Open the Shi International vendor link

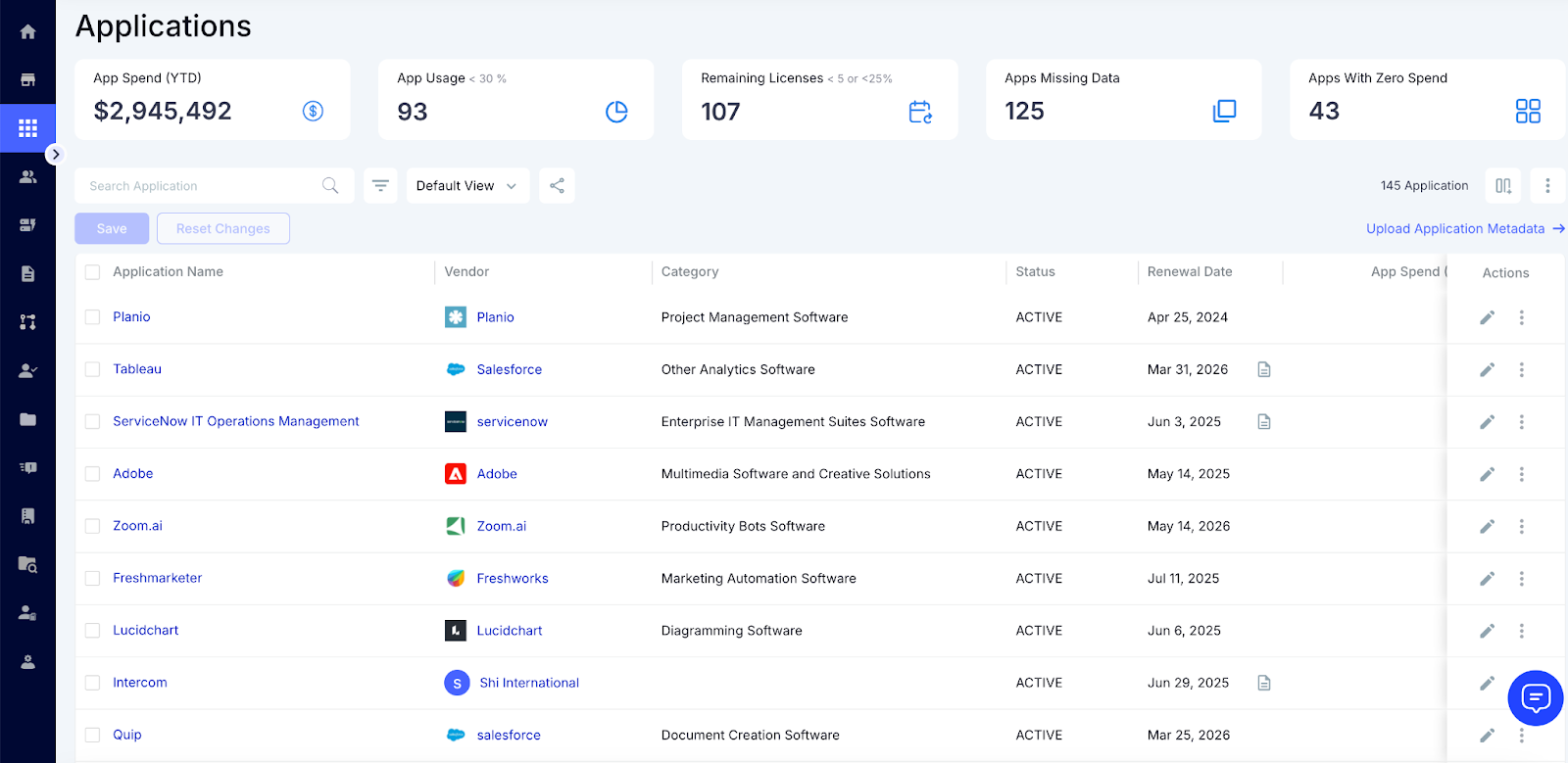529,683
